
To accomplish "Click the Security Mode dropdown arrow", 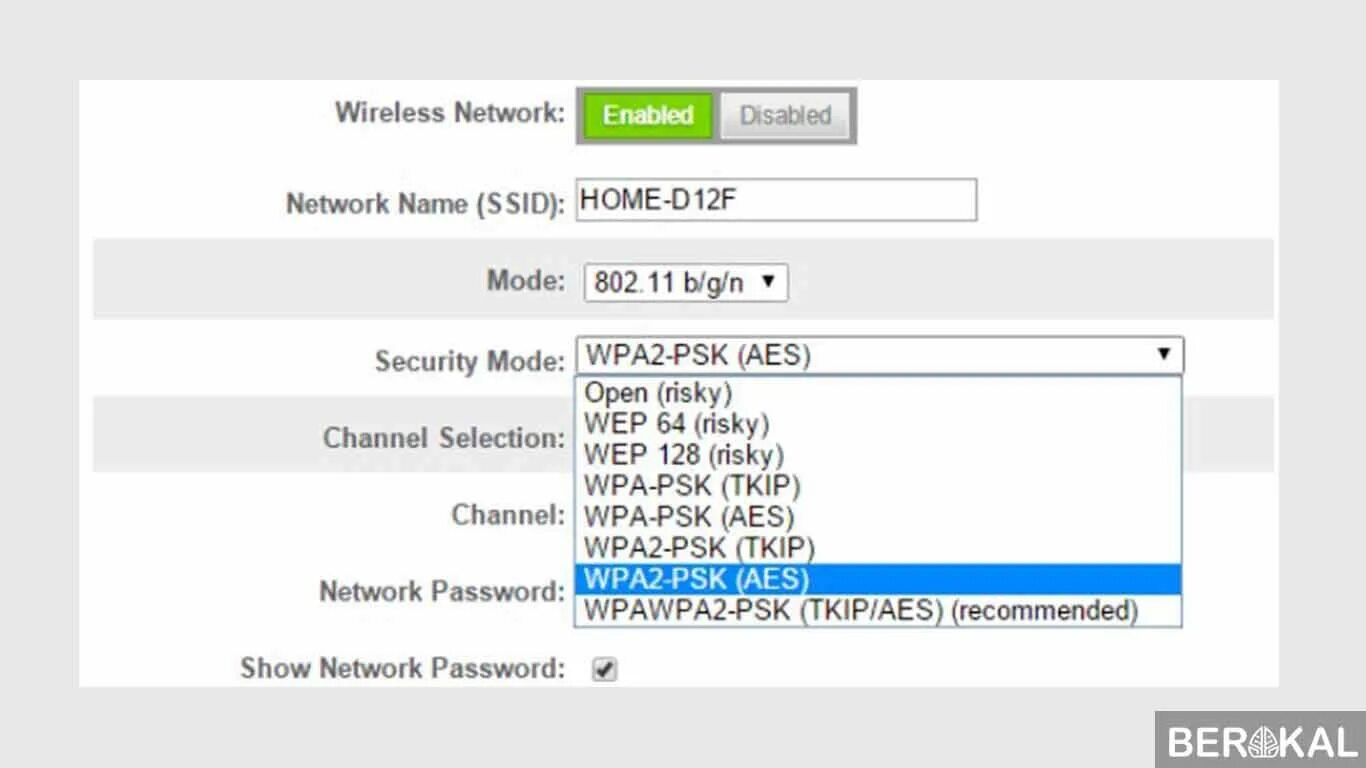I will [1163, 355].
